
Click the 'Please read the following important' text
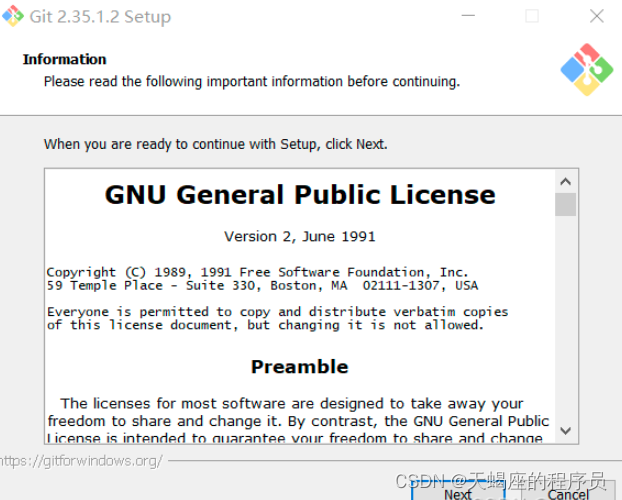pos(252,81)
